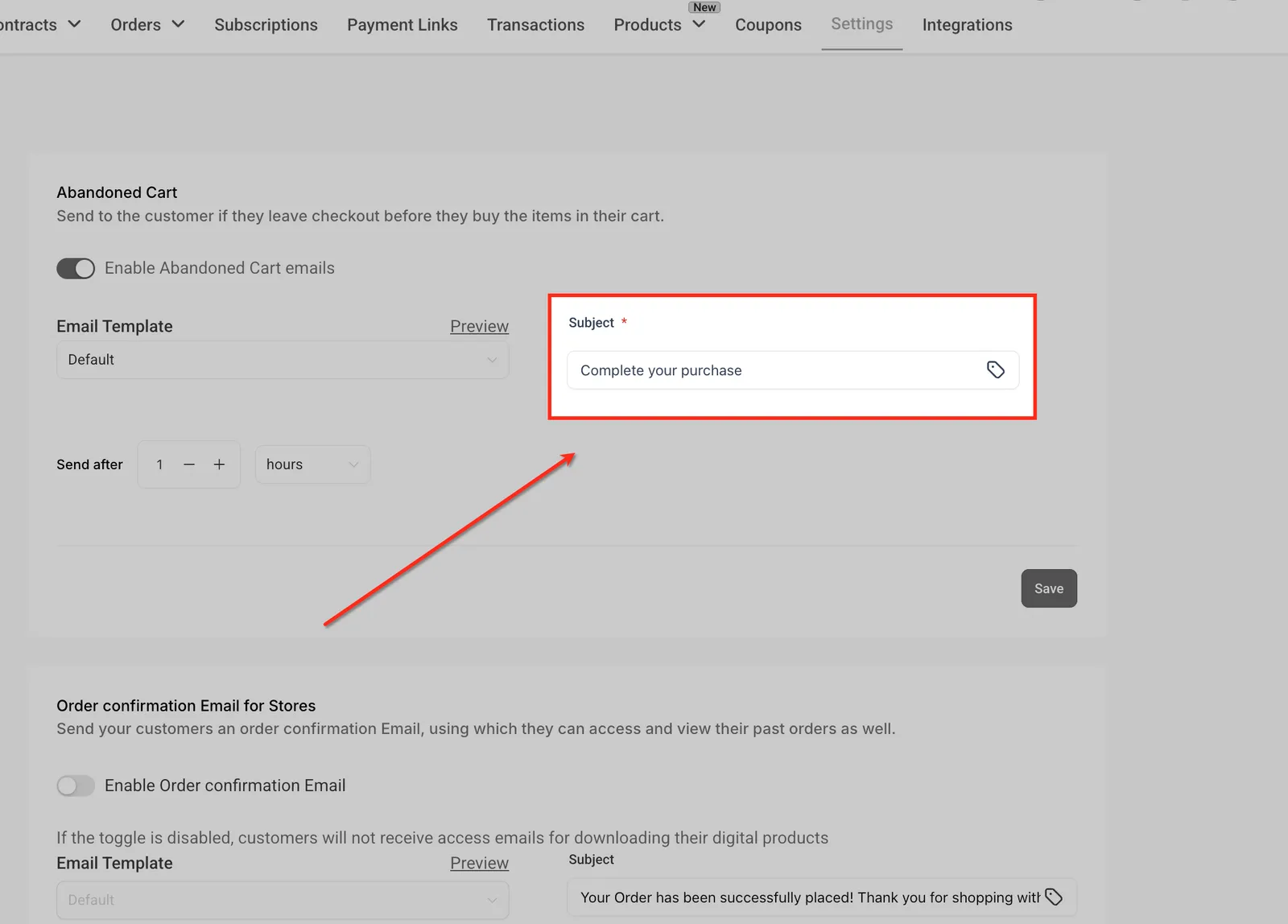Click the Complete your purchase subject field
Screen dimensions: 1288x924
[x=793, y=370]
